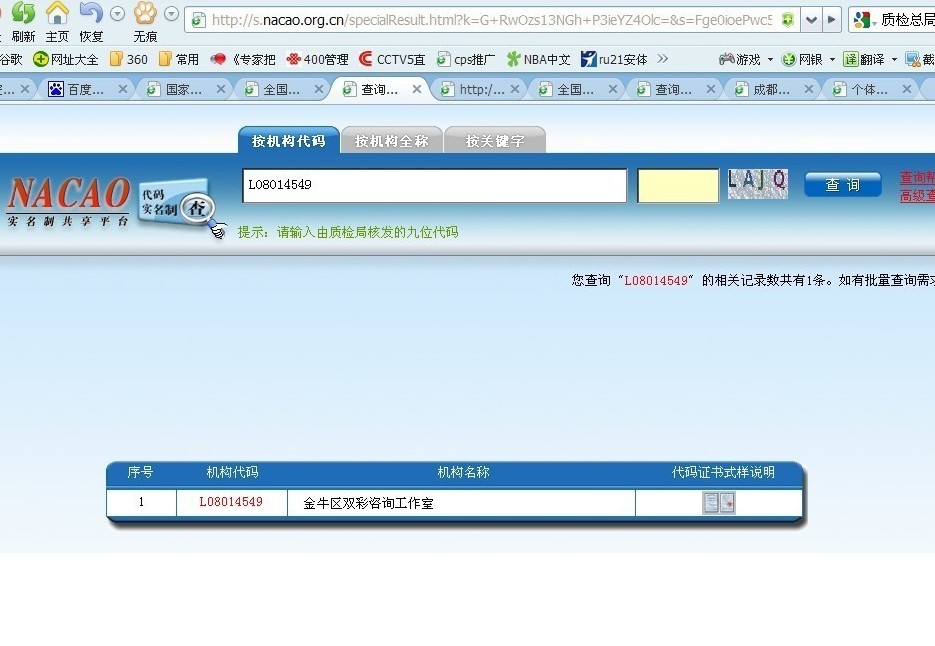Click the 无痕 paw print icon
This screenshot has height=646, width=935.
tap(145, 13)
